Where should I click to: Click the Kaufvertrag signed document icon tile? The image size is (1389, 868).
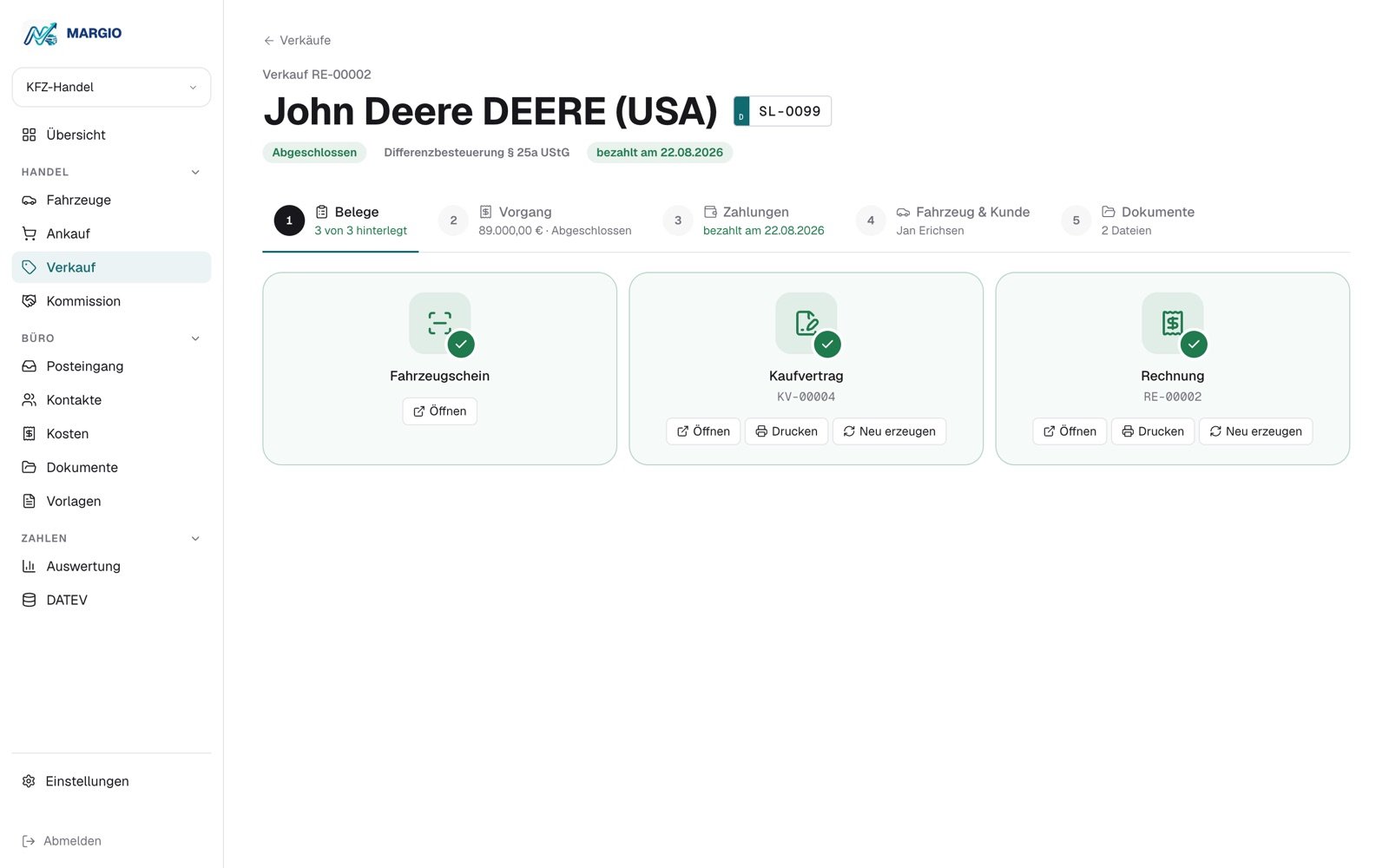(806, 323)
